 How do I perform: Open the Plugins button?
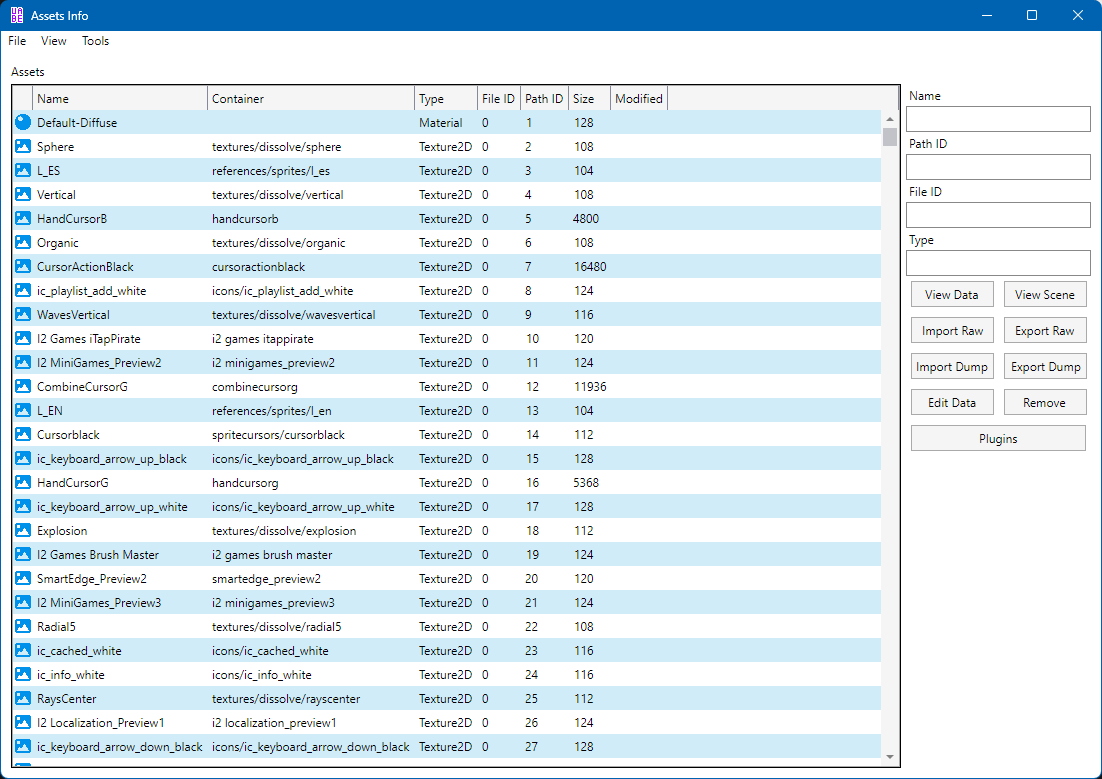[998, 438]
